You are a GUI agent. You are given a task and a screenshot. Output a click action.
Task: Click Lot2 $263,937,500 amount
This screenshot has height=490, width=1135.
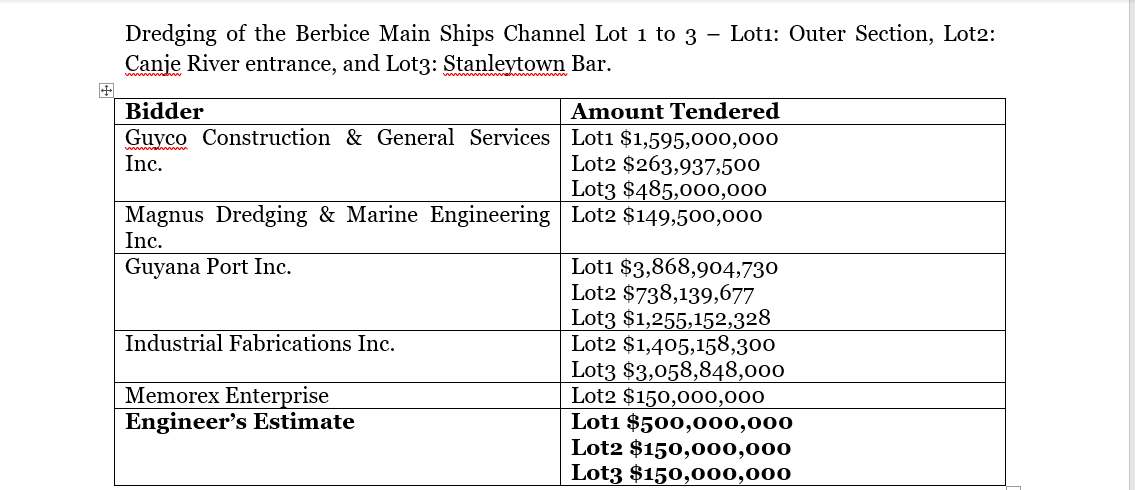665,164
